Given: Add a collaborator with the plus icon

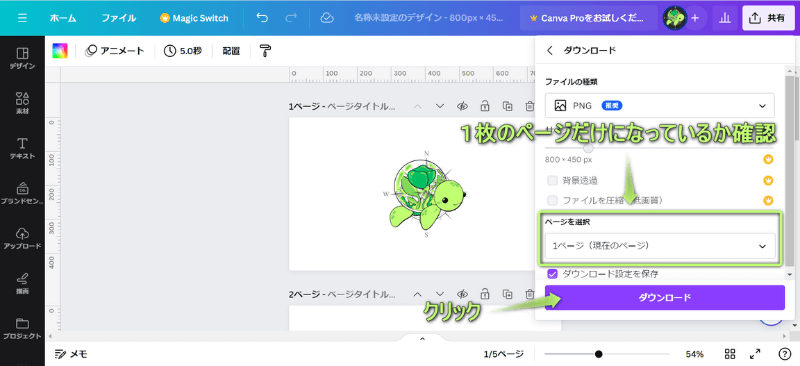Looking at the screenshot, I should (x=695, y=18).
